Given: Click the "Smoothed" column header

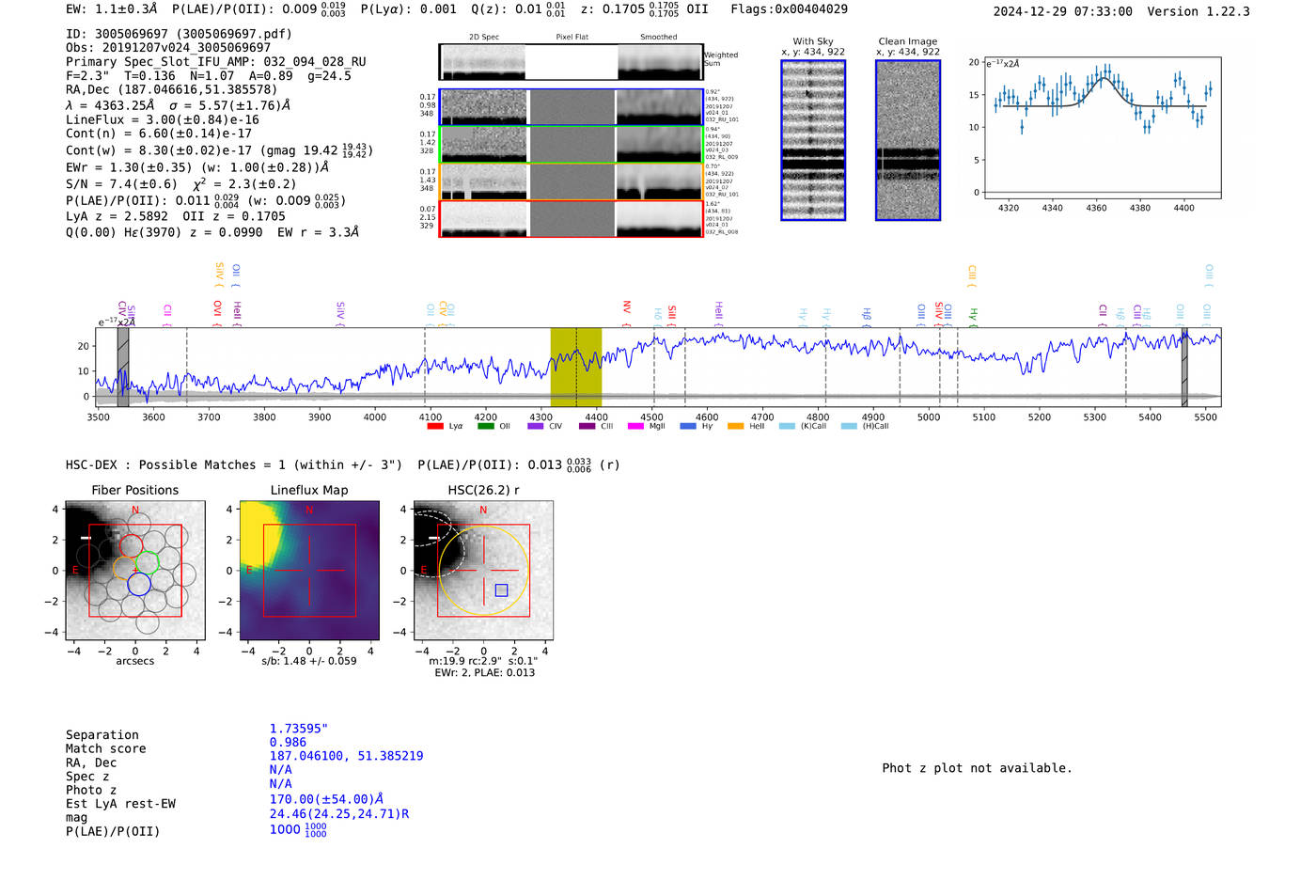Looking at the screenshot, I should point(659,37).
